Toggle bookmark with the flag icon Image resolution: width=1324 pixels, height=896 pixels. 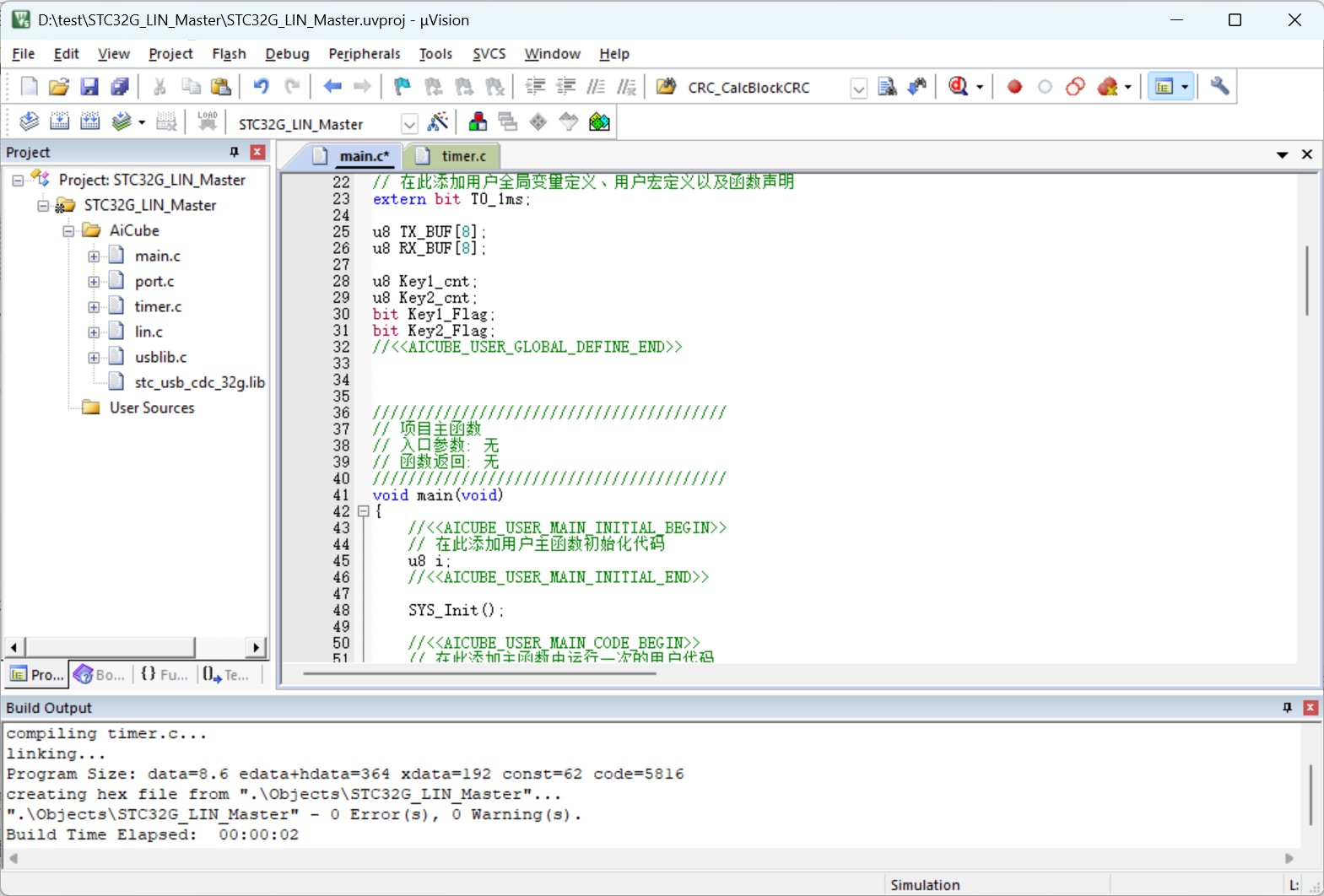[x=402, y=86]
